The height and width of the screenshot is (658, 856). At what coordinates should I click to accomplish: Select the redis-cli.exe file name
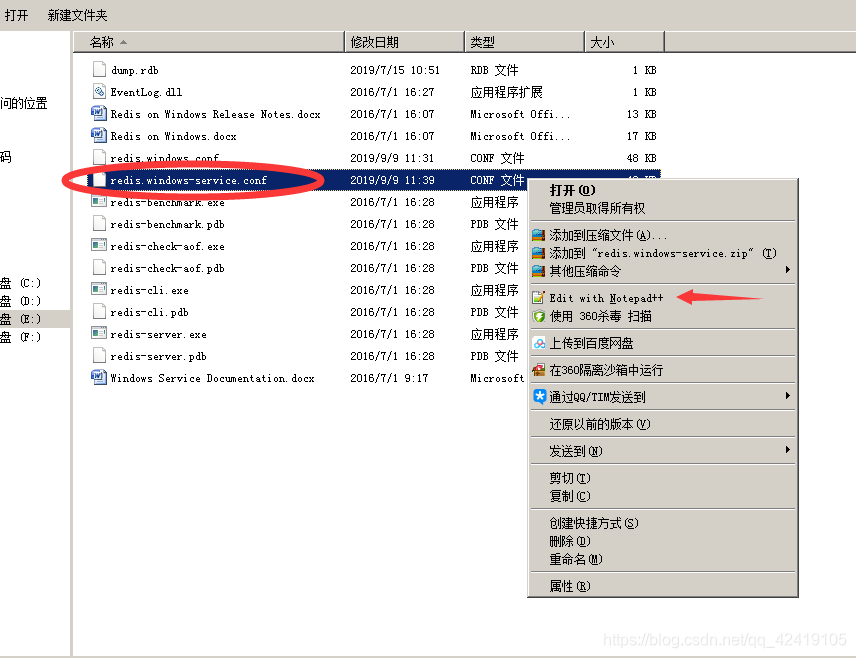pyautogui.click(x=149, y=290)
